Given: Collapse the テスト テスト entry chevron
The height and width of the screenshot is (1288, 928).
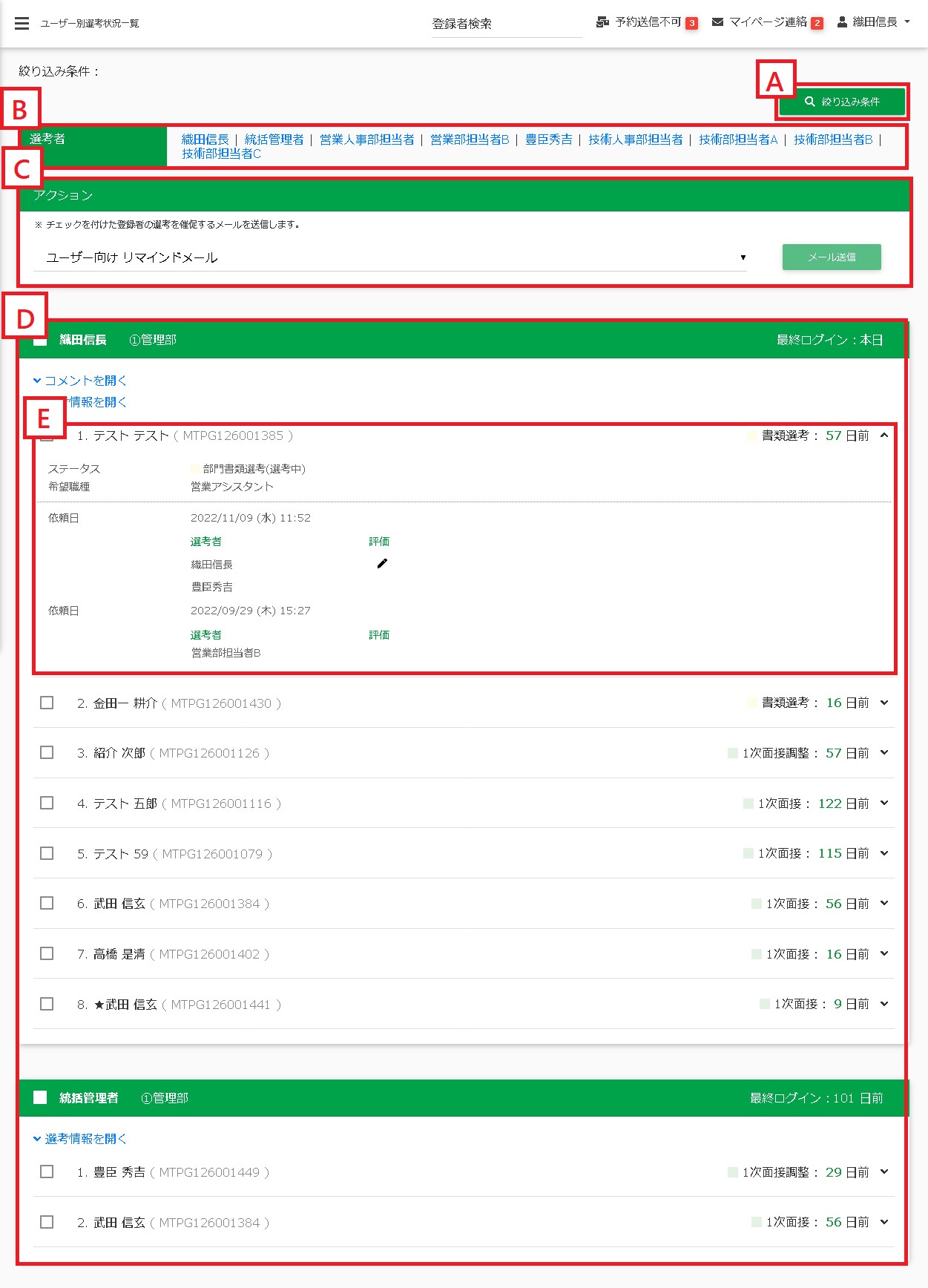Looking at the screenshot, I should [884, 436].
